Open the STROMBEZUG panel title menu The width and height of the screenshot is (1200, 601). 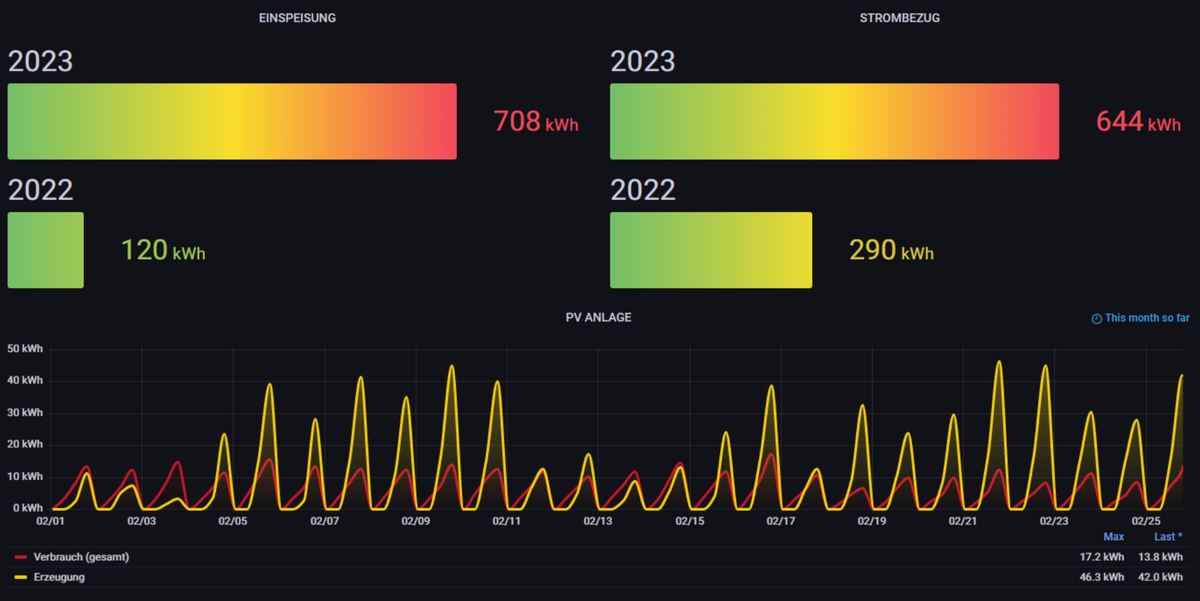pos(900,18)
